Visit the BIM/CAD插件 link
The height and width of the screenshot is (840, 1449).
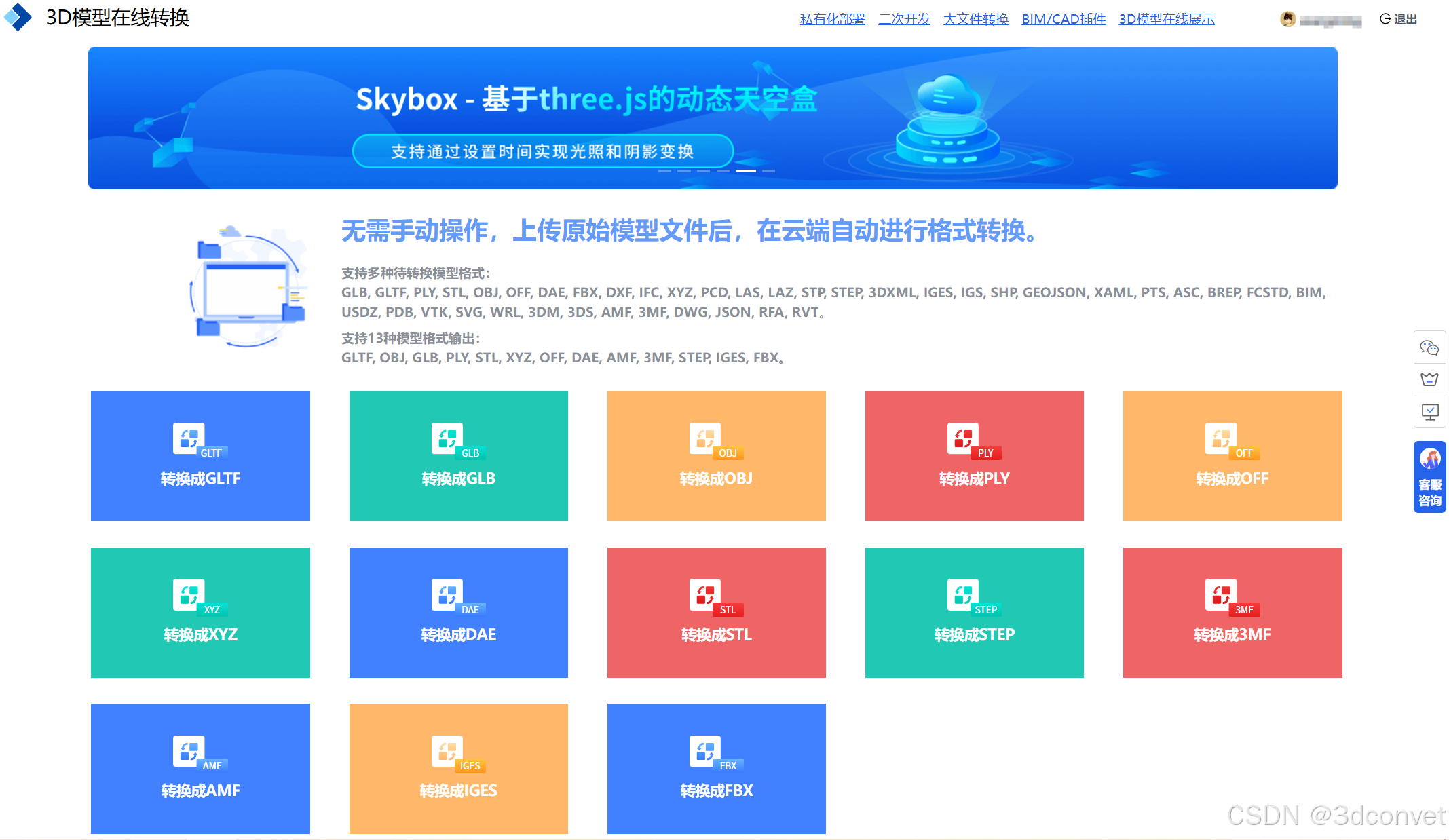[x=1063, y=19]
